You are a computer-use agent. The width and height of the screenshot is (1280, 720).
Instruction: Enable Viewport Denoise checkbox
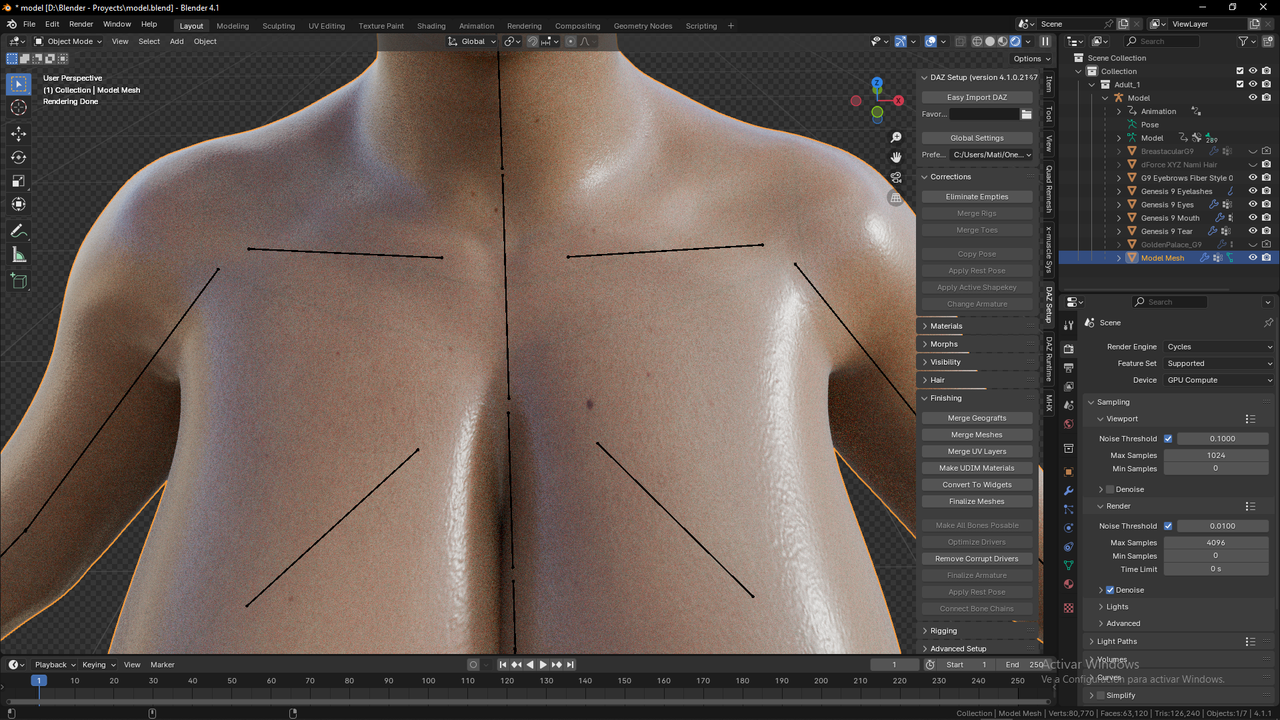tap(1109, 489)
